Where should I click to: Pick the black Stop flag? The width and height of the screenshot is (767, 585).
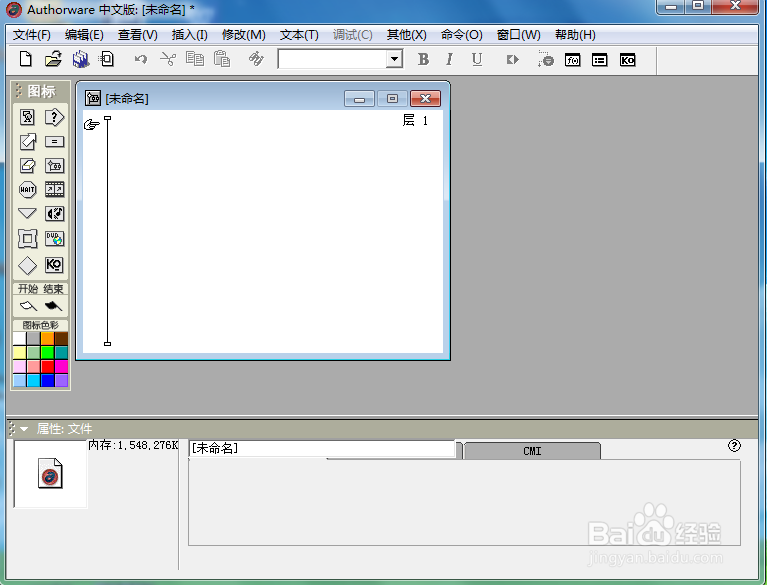[53, 306]
